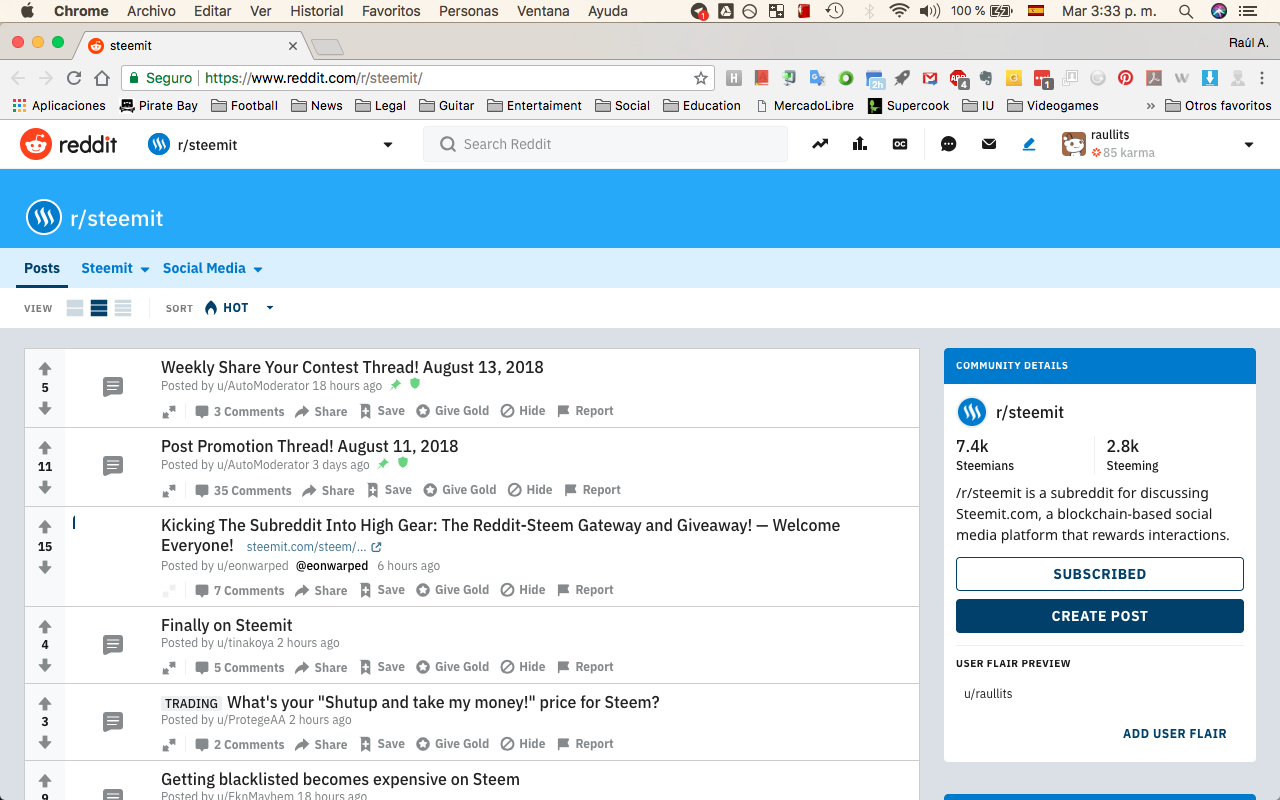The width and height of the screenshot is (1280, 800).
Task: Switch to compact view layout
Action: coord(123,308)
